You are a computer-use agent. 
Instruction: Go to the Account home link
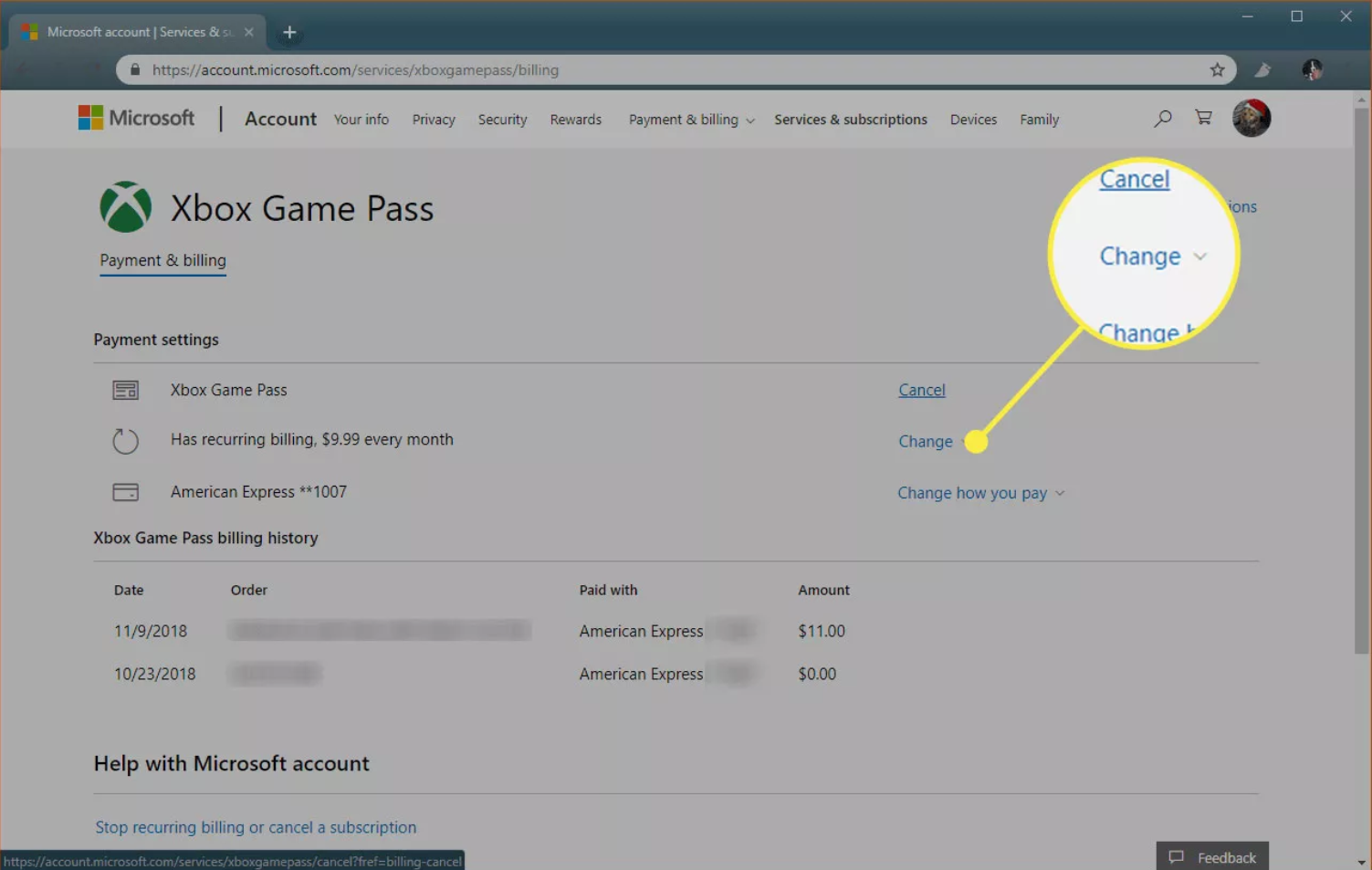pyautogui.click(x=280, y=119)
